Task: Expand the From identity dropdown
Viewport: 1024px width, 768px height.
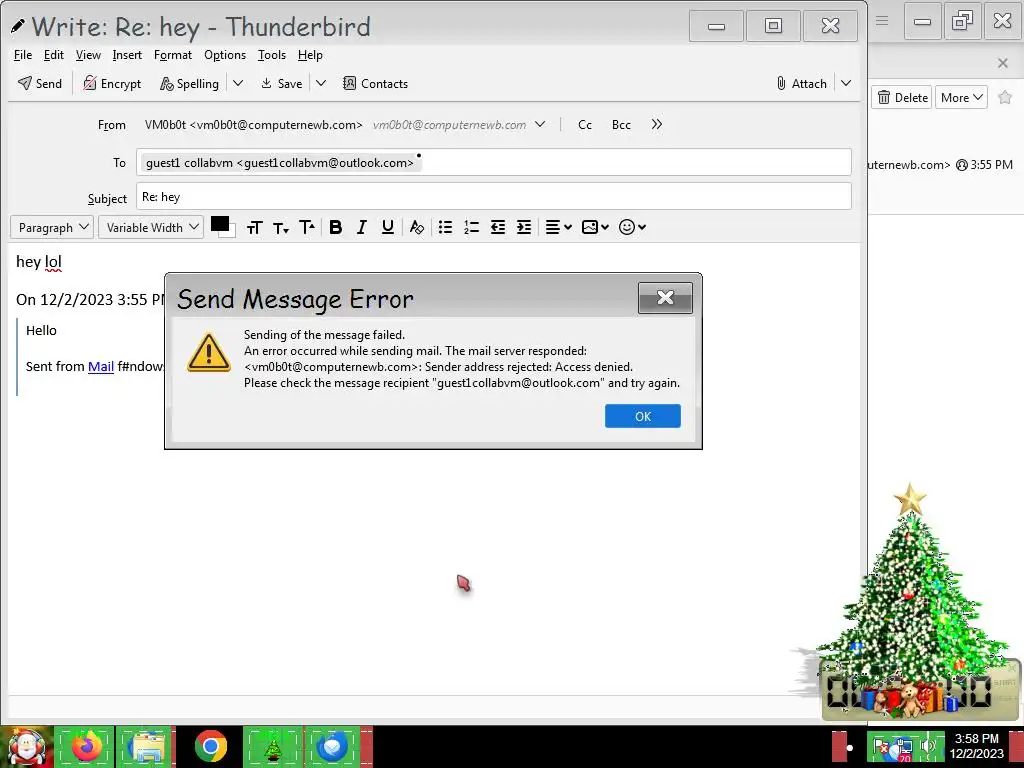Action: [x=540, y=124]
